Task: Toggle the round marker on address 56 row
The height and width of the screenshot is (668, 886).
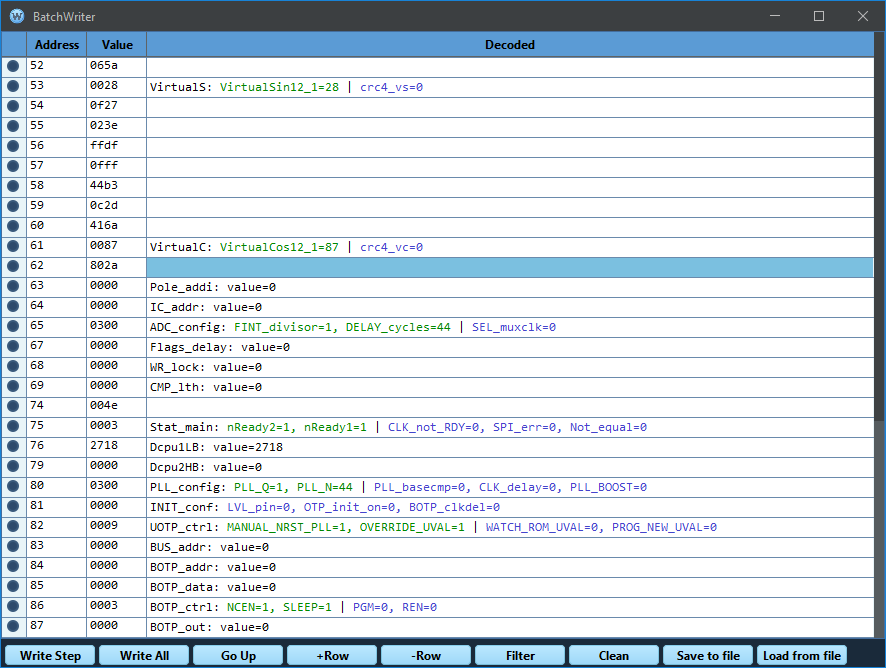Action: pyautogui.click(x=13, y=146)
